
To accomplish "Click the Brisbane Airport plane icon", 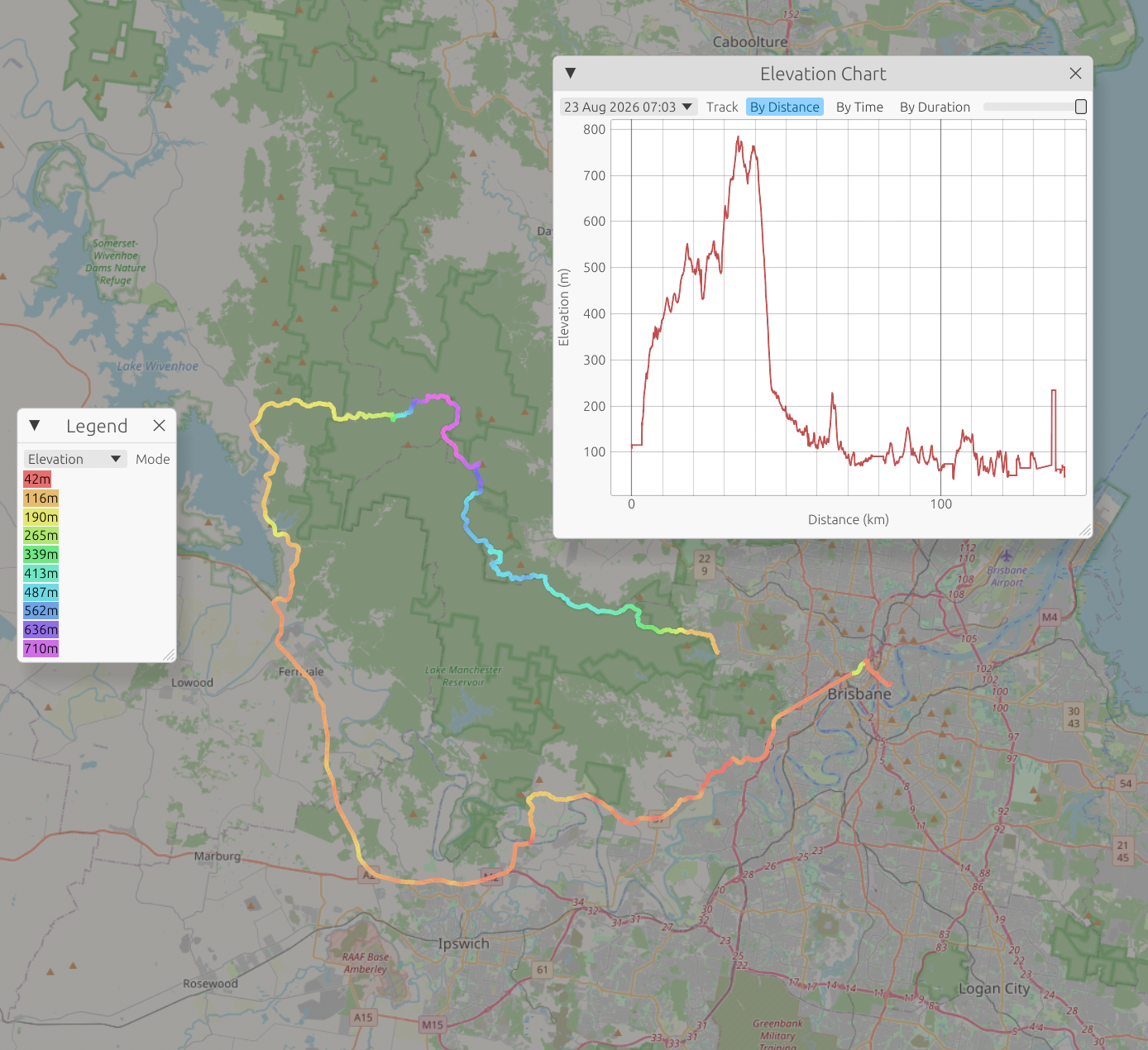I will 1007,556.
